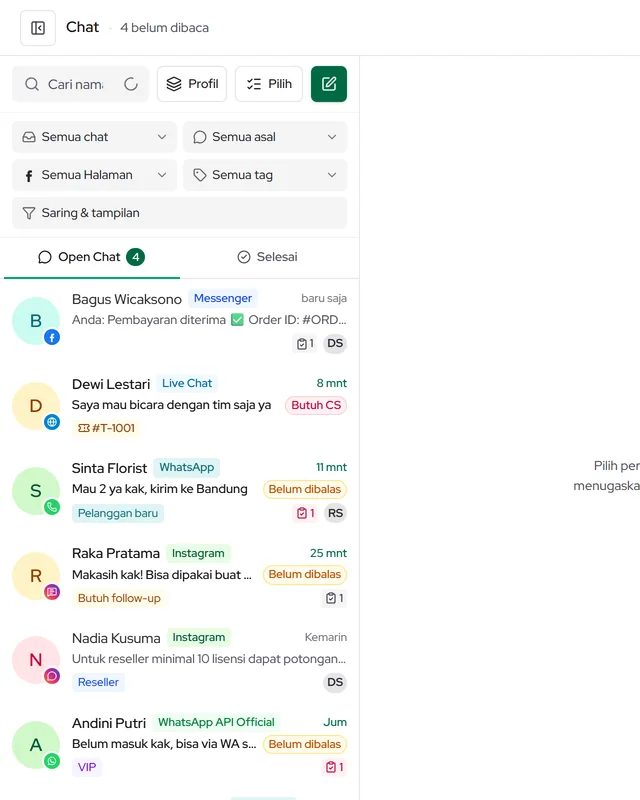640x800 pixels.
Task: Click the tag icon in Semua tag
Action: tap(200, 175)
